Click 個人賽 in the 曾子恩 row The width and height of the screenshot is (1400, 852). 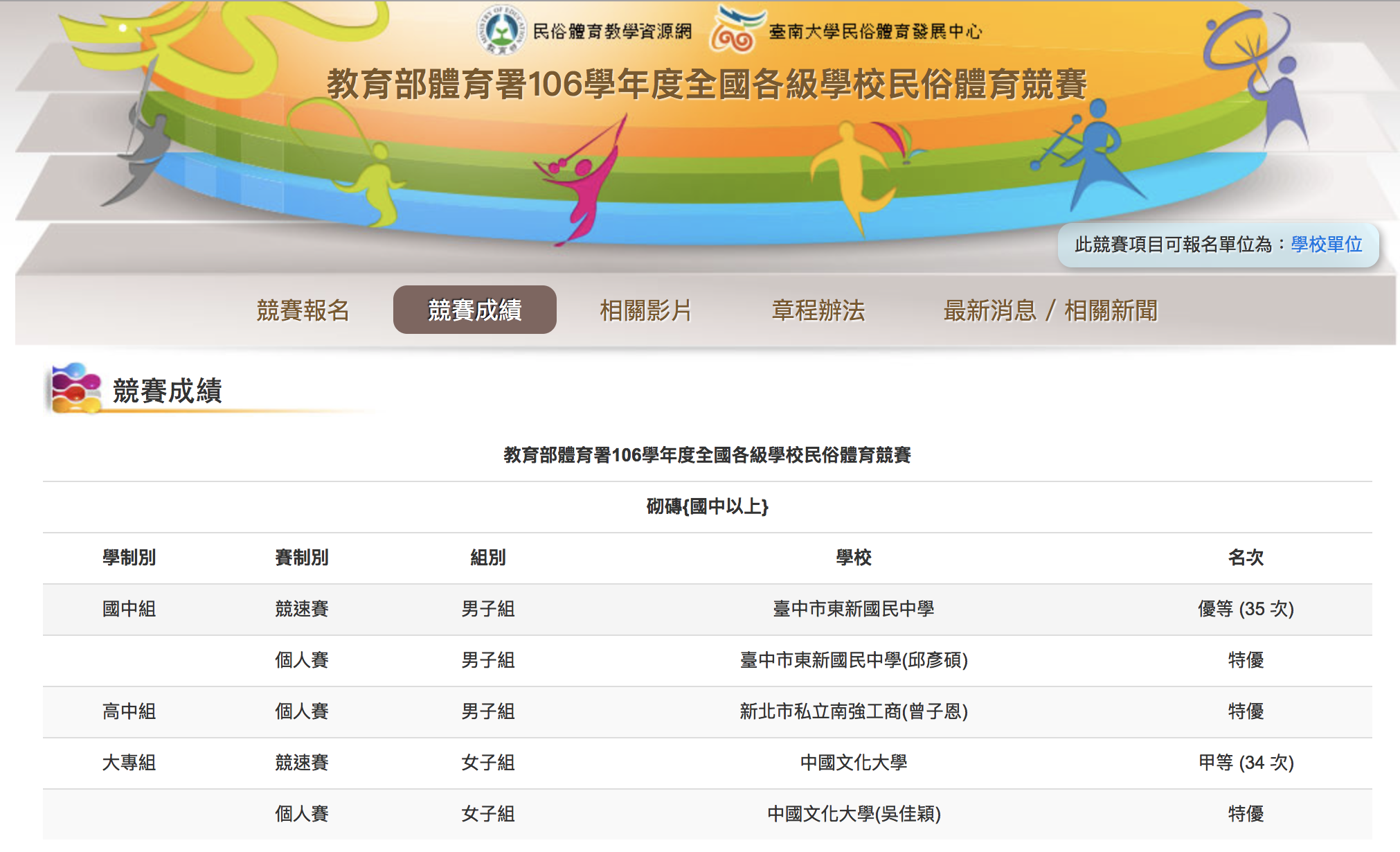301,711
